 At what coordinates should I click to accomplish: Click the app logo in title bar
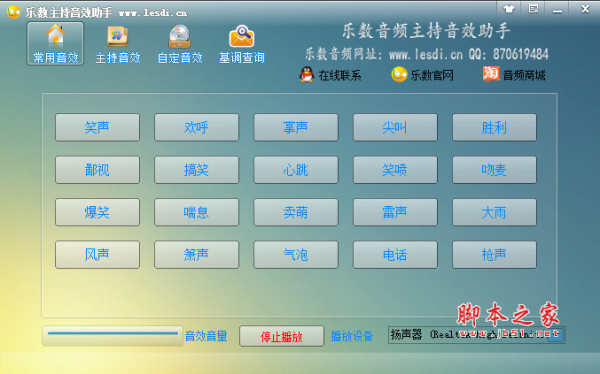(x=13, y=12)
